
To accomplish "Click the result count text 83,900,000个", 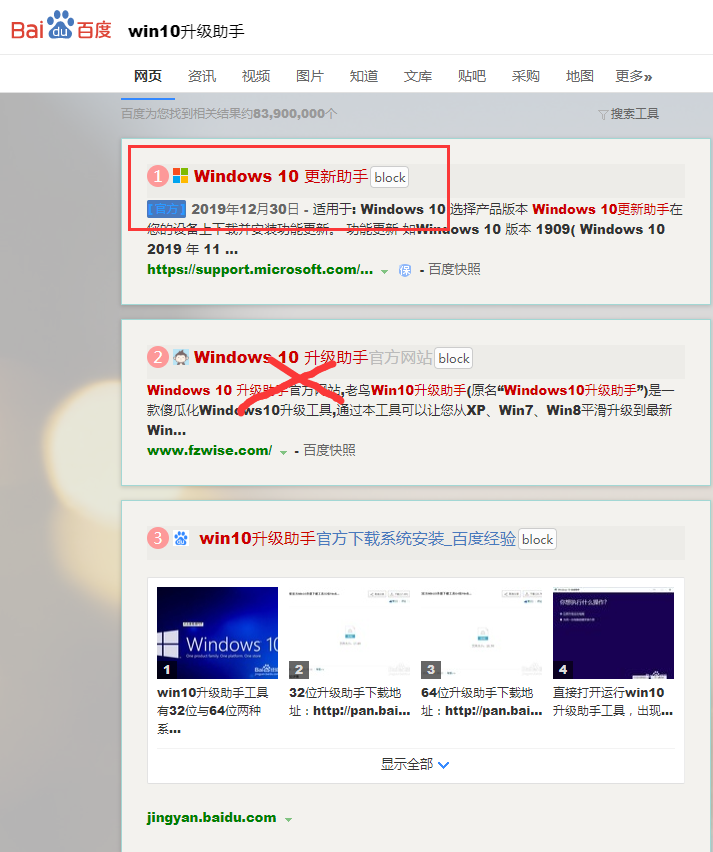I will 295,114.
